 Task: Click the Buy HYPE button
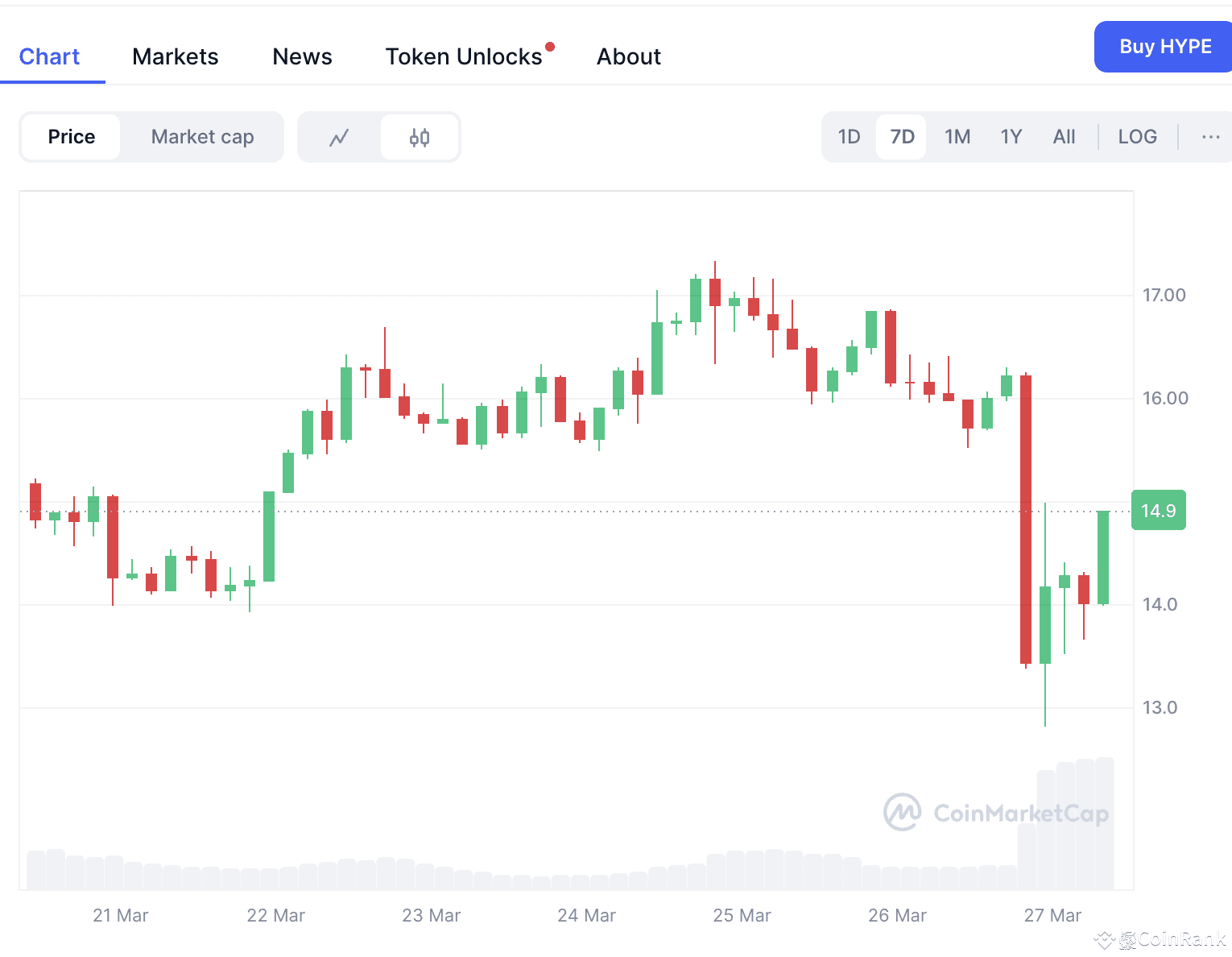coord(1163,47)
